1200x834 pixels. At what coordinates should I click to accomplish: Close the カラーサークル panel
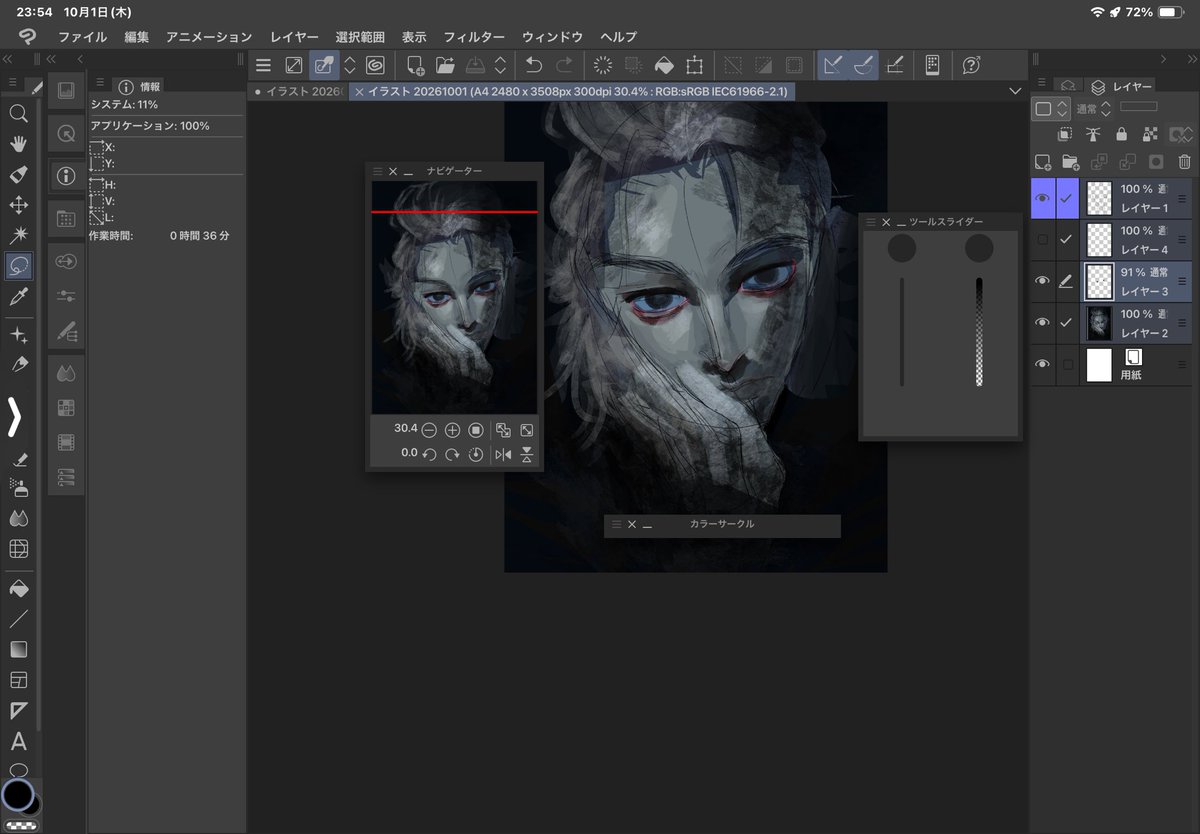click(632, 524)
